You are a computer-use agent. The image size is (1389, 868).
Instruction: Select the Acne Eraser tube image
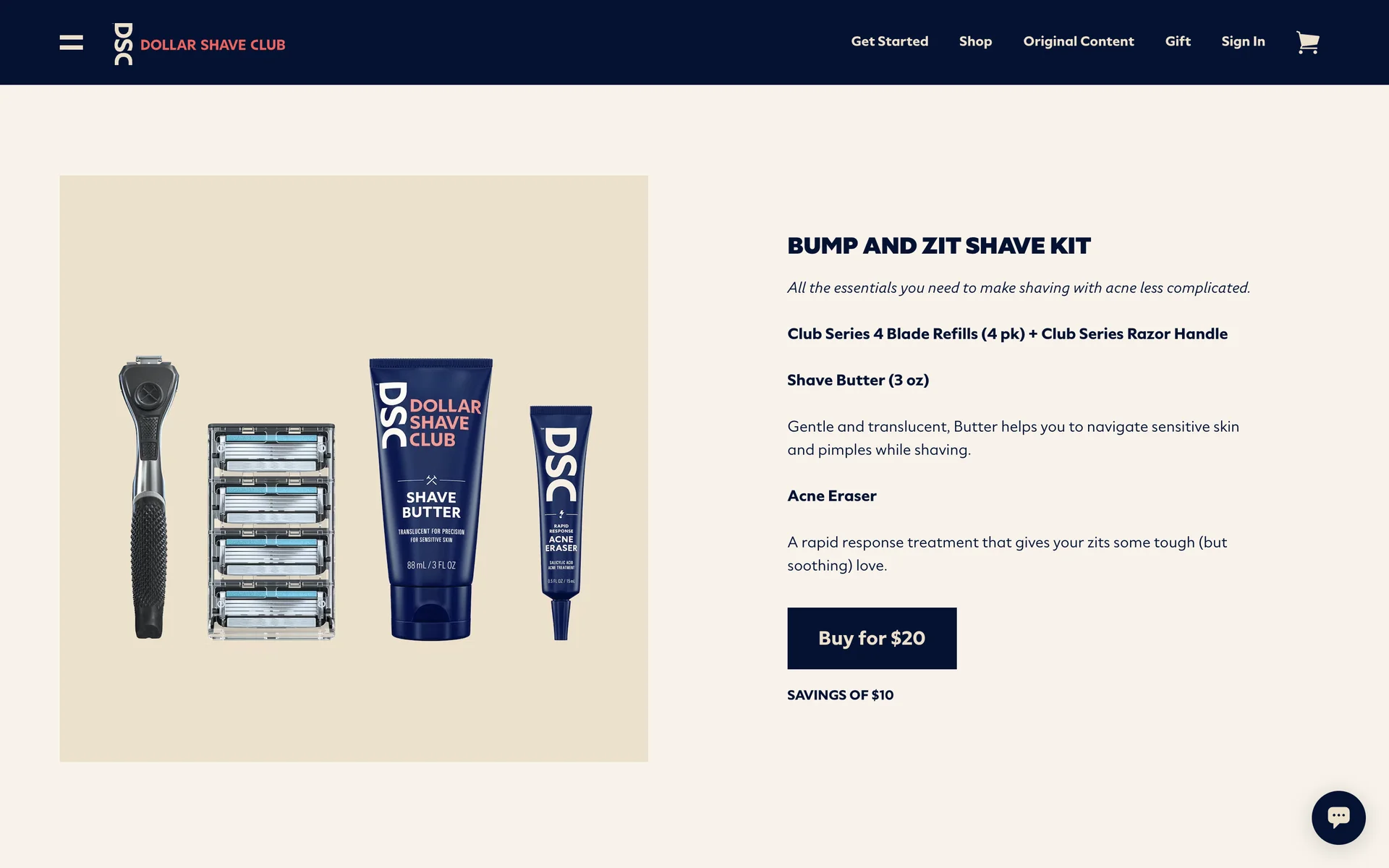click(561, 522)
